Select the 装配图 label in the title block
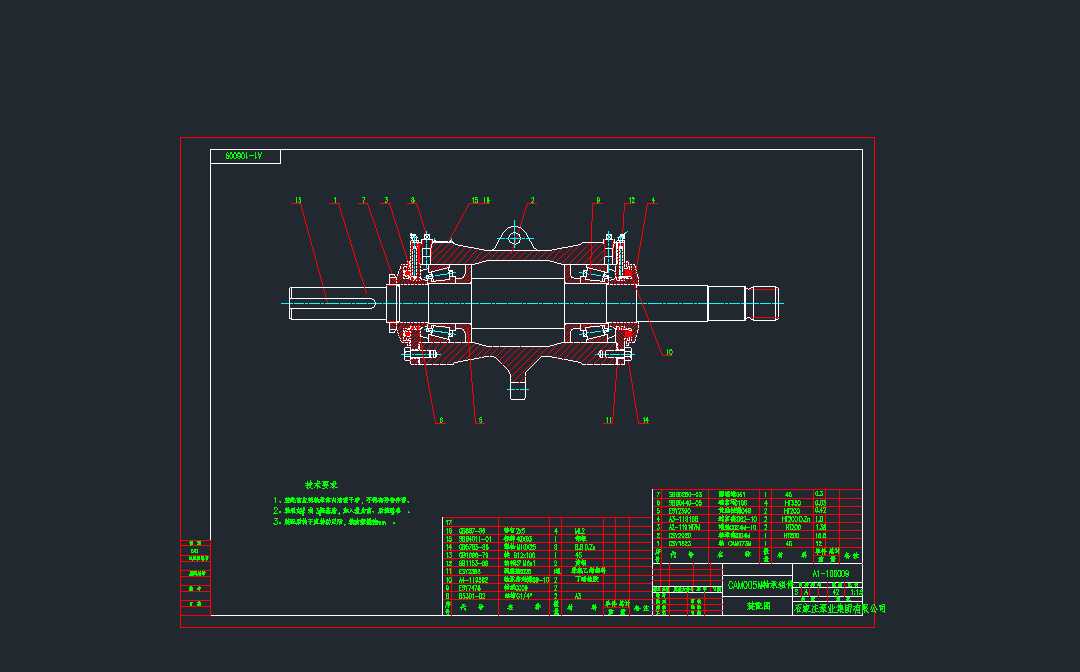Viewport: 1080px width, 672px height. (x=760, y=605)
